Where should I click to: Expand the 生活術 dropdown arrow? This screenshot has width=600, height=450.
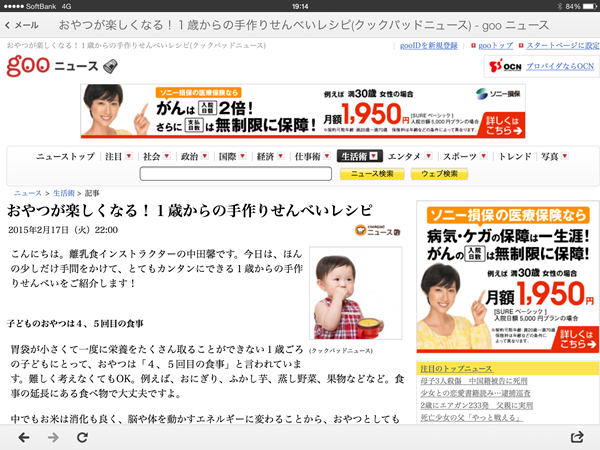[x=374, y=156]
